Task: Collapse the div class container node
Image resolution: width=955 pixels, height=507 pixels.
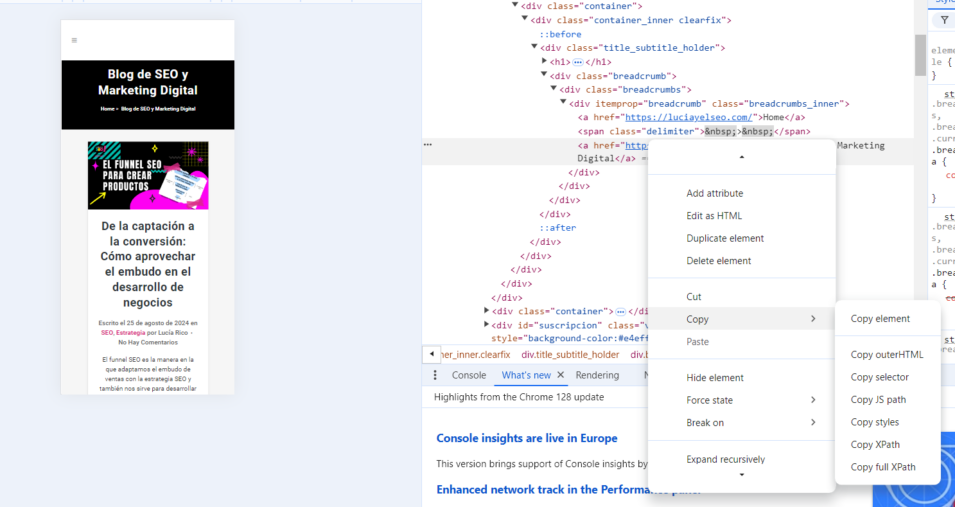Action: tap(515, 5)
